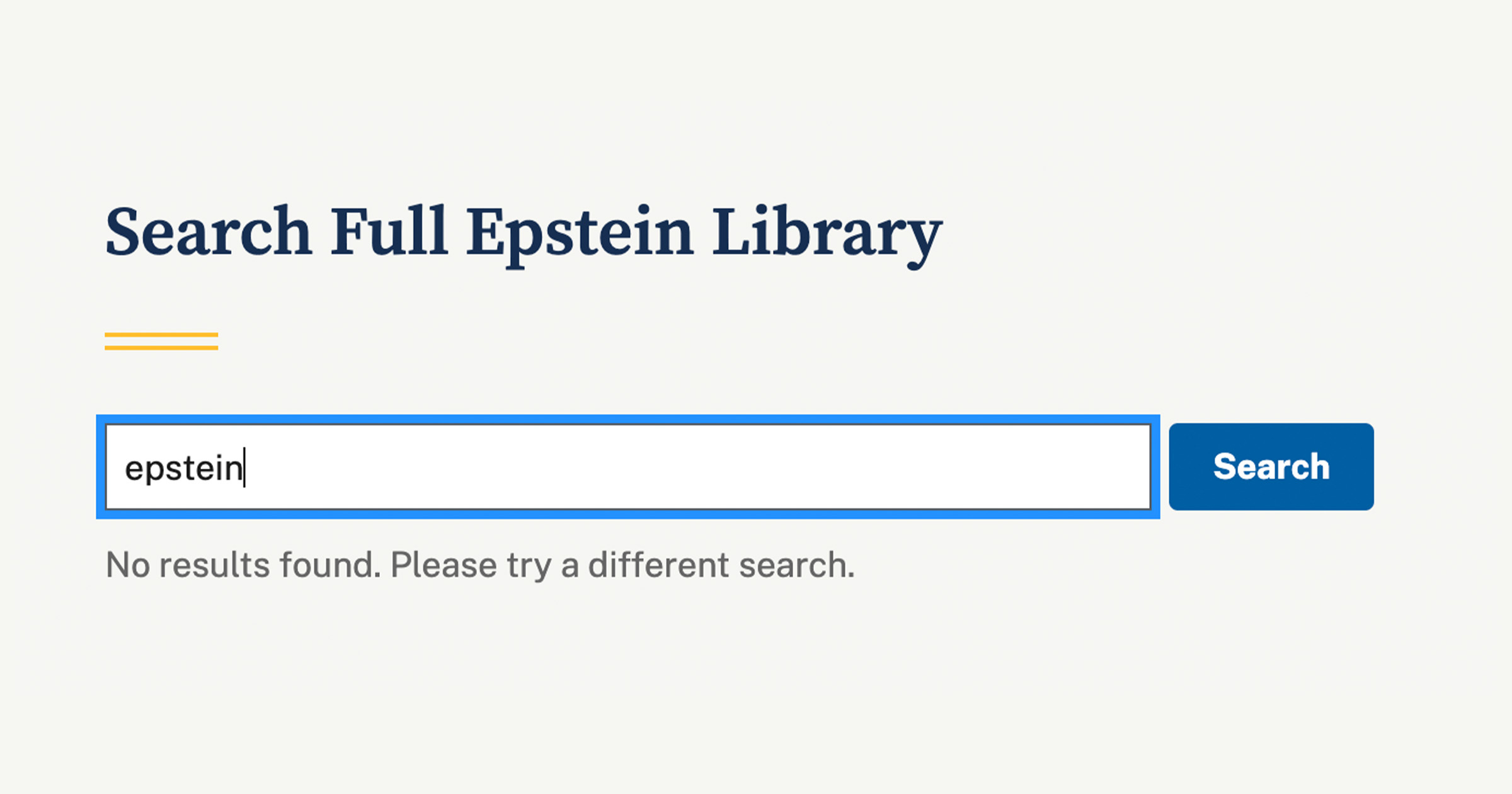Click the blue Search button
1512x794 pixels.
tap(1271, 466)
